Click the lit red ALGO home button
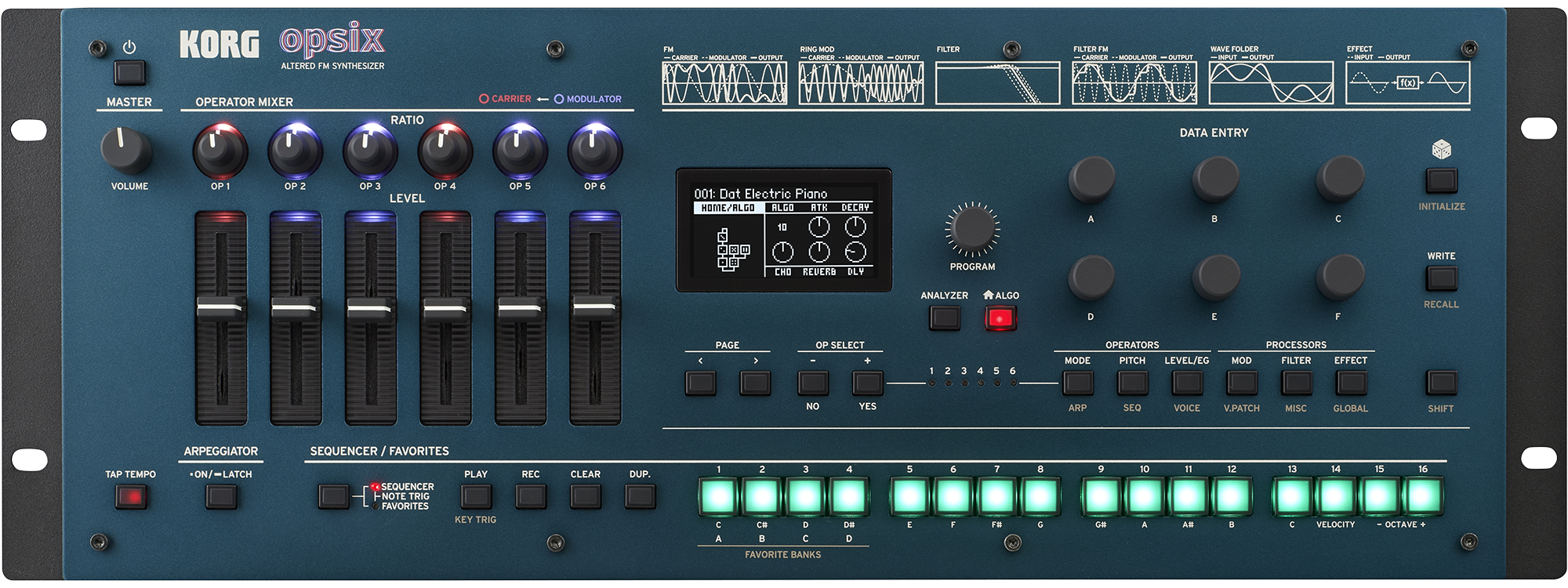 1000,318
